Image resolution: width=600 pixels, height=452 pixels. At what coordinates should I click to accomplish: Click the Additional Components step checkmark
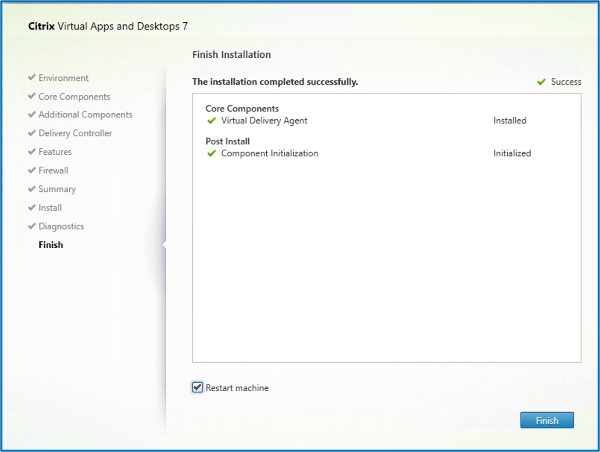(x=32, y=114)
